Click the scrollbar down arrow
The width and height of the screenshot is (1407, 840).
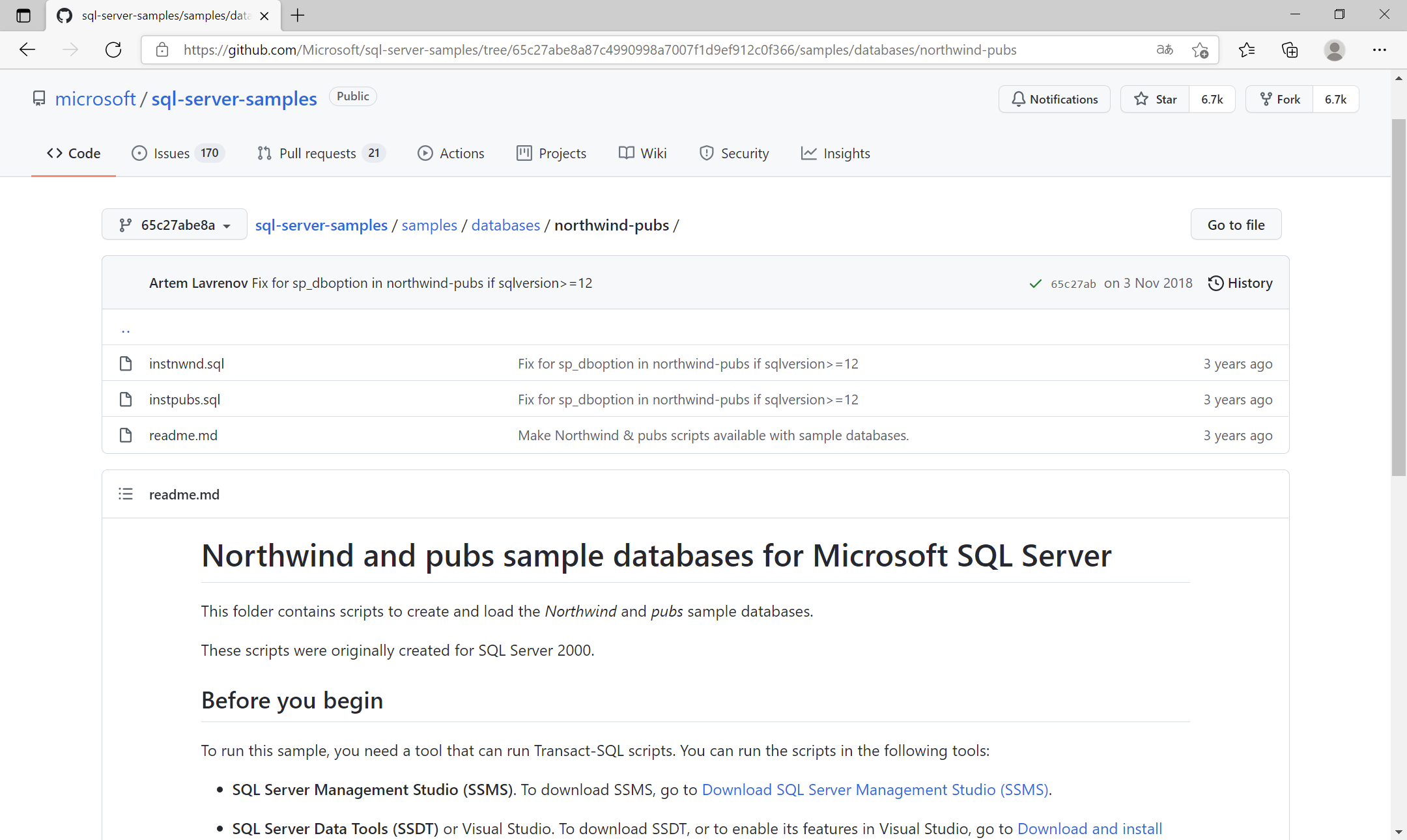1399,832
